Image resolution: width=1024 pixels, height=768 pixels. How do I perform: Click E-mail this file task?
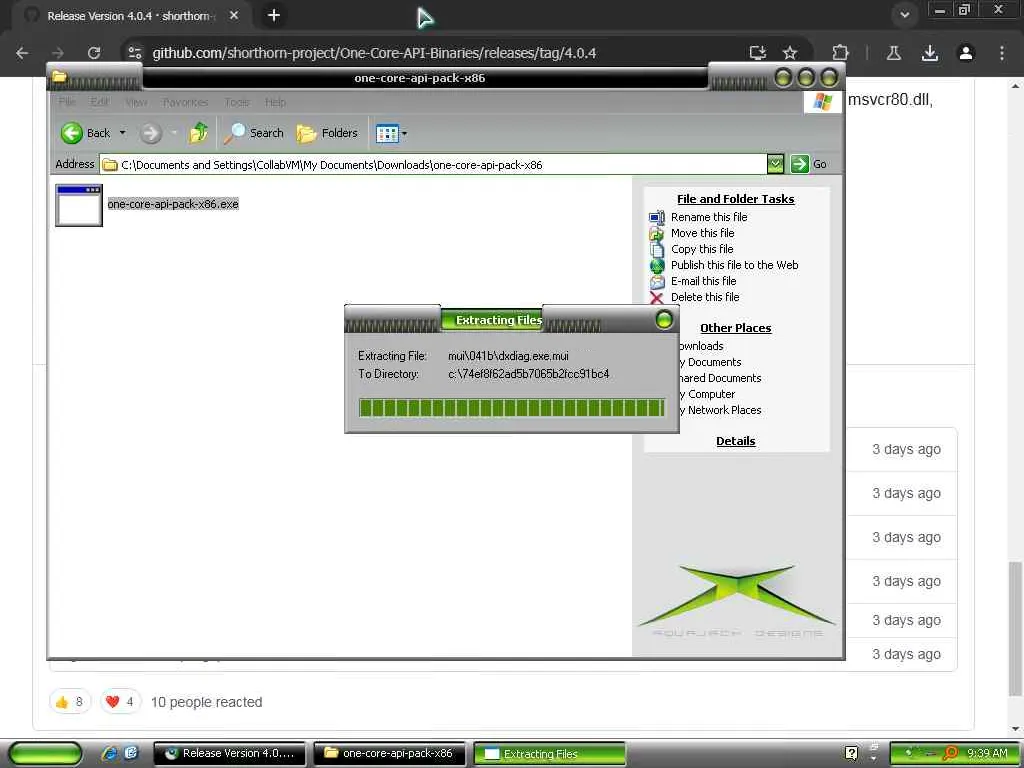coord(703,281)
